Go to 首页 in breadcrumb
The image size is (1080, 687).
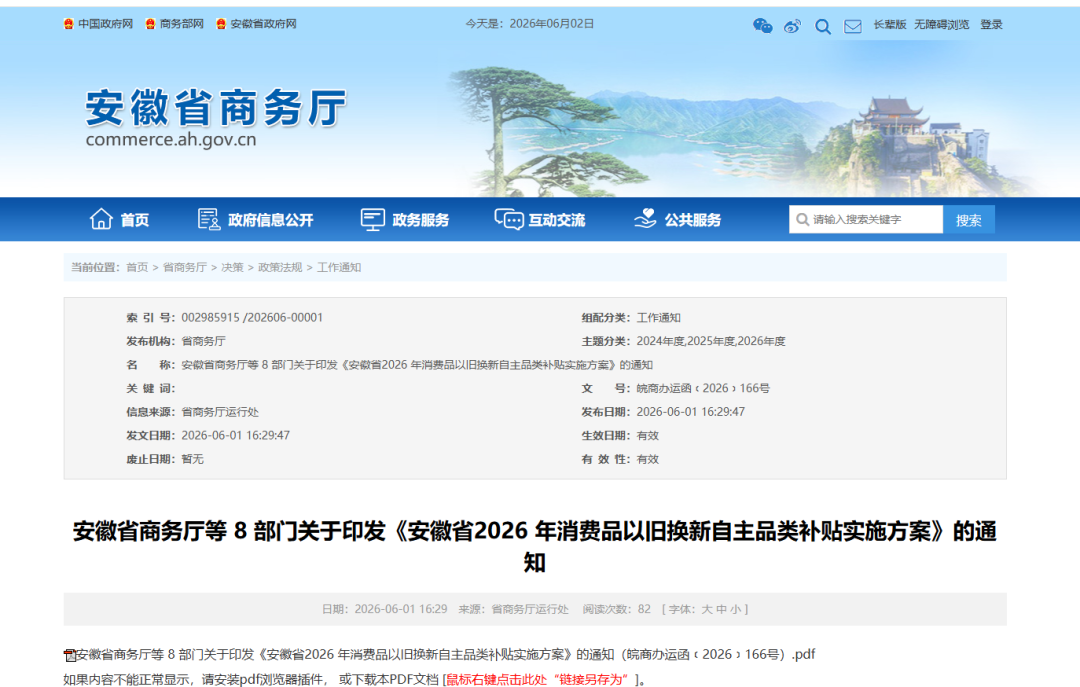click(x=137, y=267)
